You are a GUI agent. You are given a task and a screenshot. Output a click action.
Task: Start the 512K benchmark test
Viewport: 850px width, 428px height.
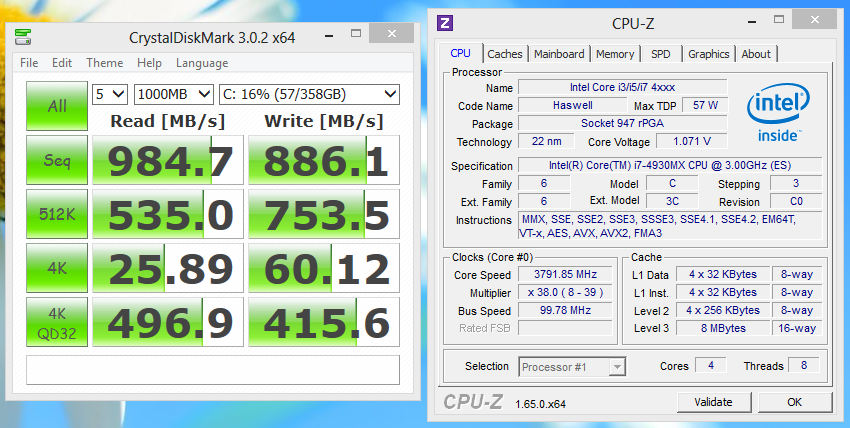(x=57, y=213)
